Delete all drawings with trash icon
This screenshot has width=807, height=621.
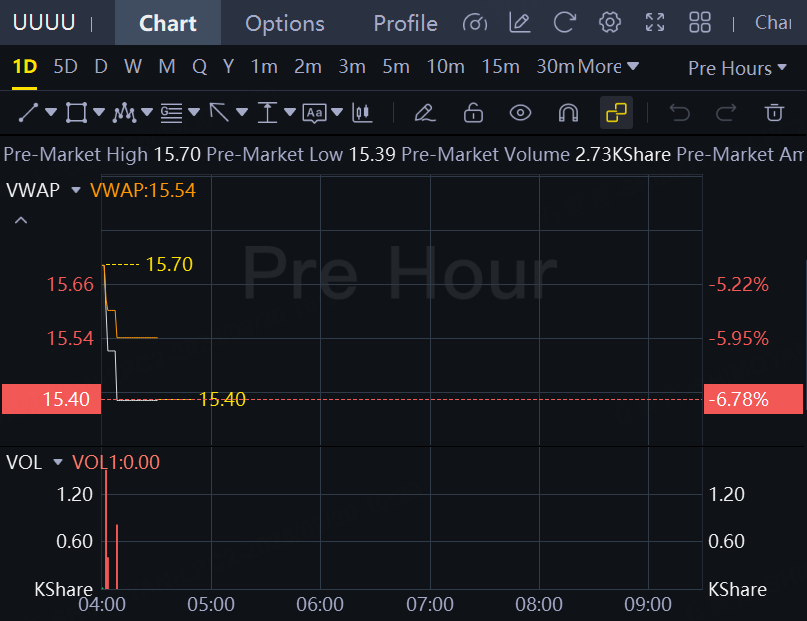[774, 113]
